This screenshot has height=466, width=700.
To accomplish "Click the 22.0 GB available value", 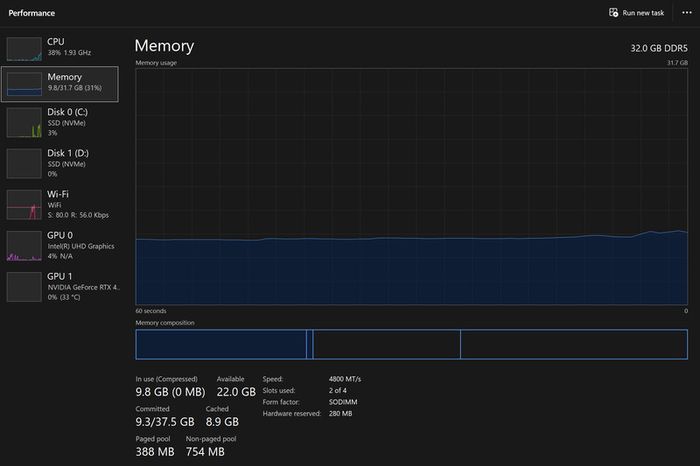I will [x=236, y=392].
